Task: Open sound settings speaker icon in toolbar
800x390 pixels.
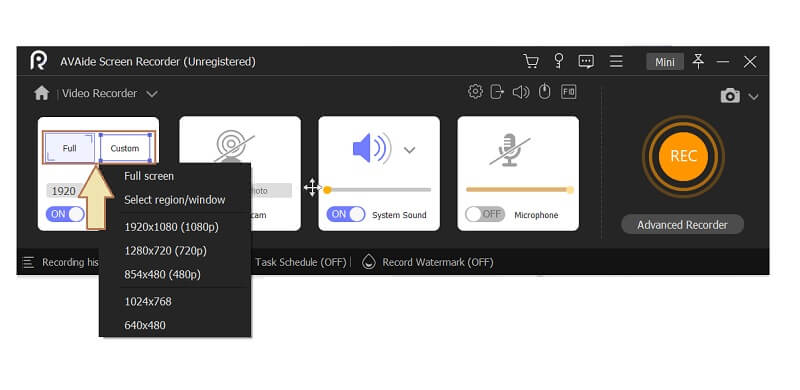Action: tap(520, 92)
